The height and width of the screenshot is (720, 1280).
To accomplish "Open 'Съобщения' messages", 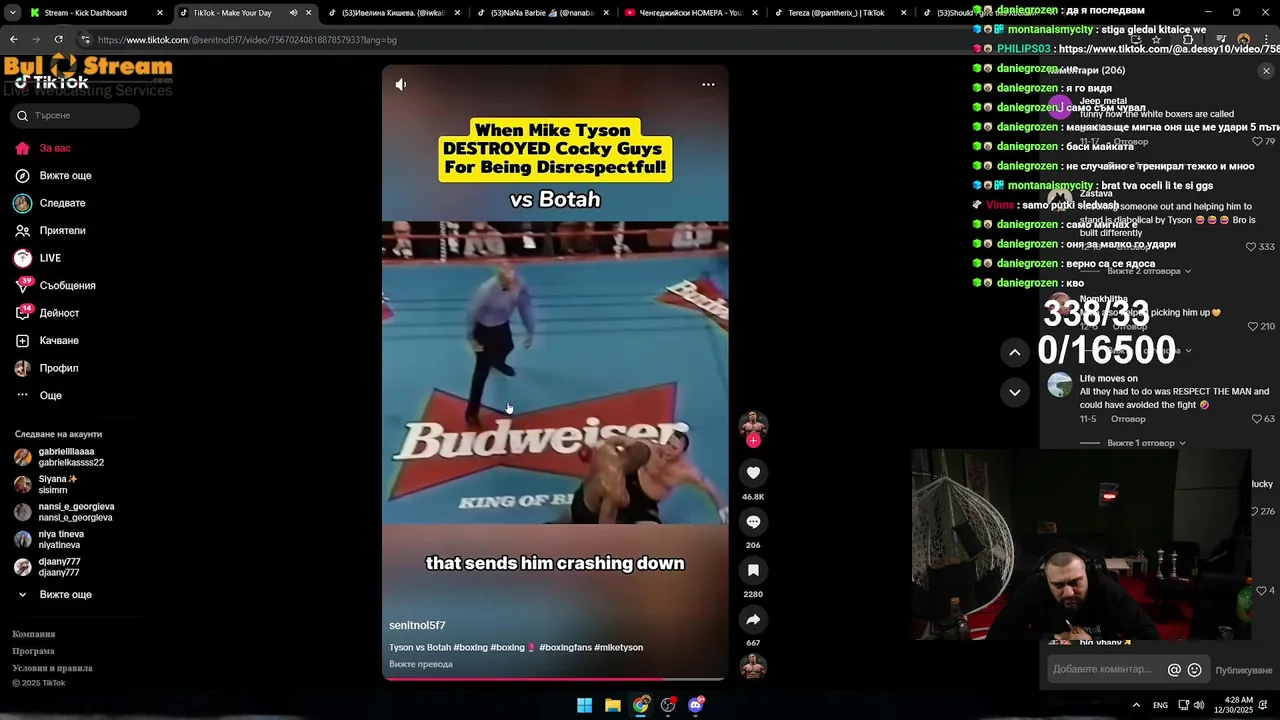I will [67, 286].
